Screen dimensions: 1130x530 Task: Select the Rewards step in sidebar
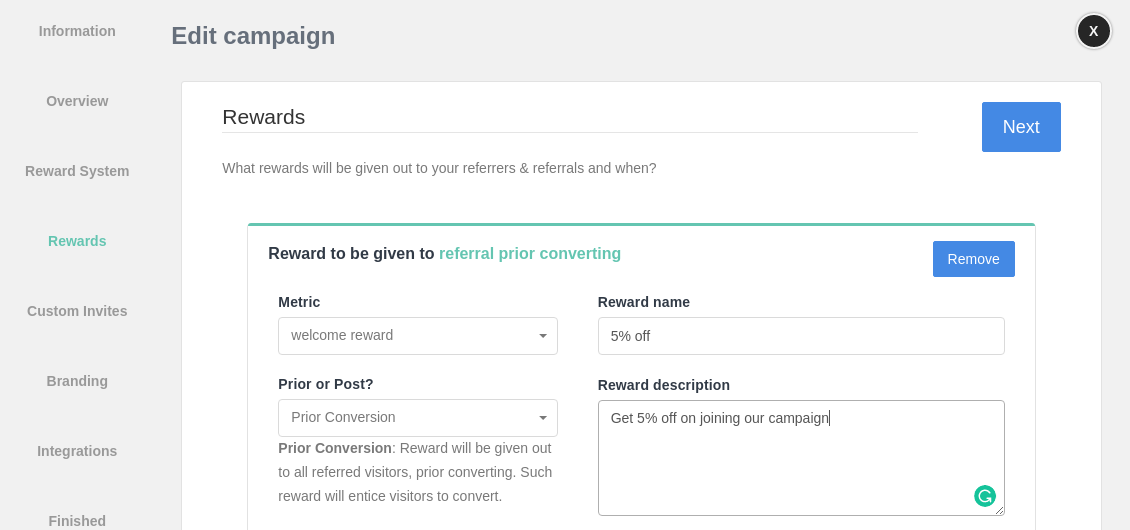coord(77,241)
